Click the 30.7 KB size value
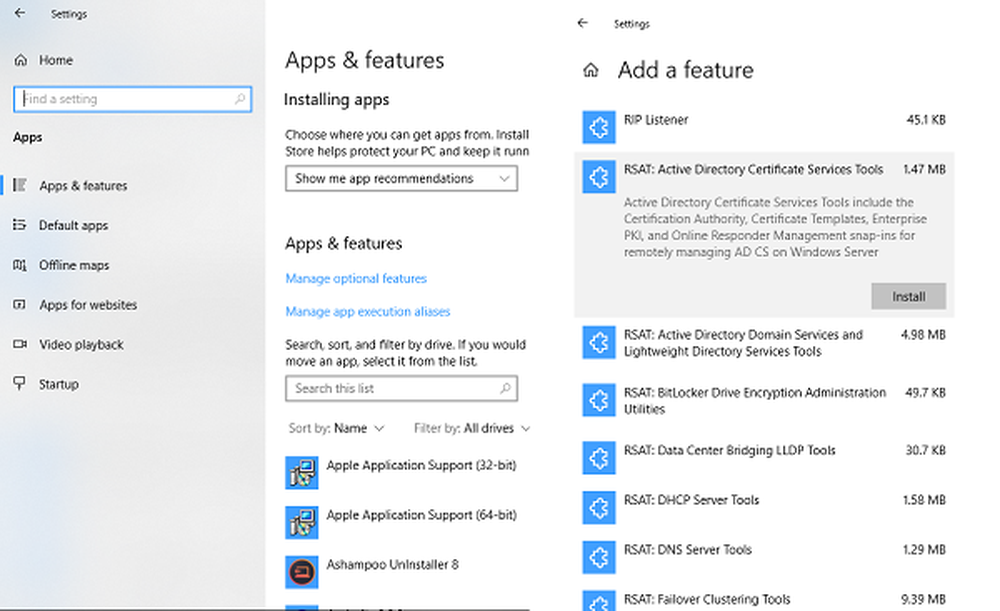Screen dimensions: 1000x611 (925, 450)
